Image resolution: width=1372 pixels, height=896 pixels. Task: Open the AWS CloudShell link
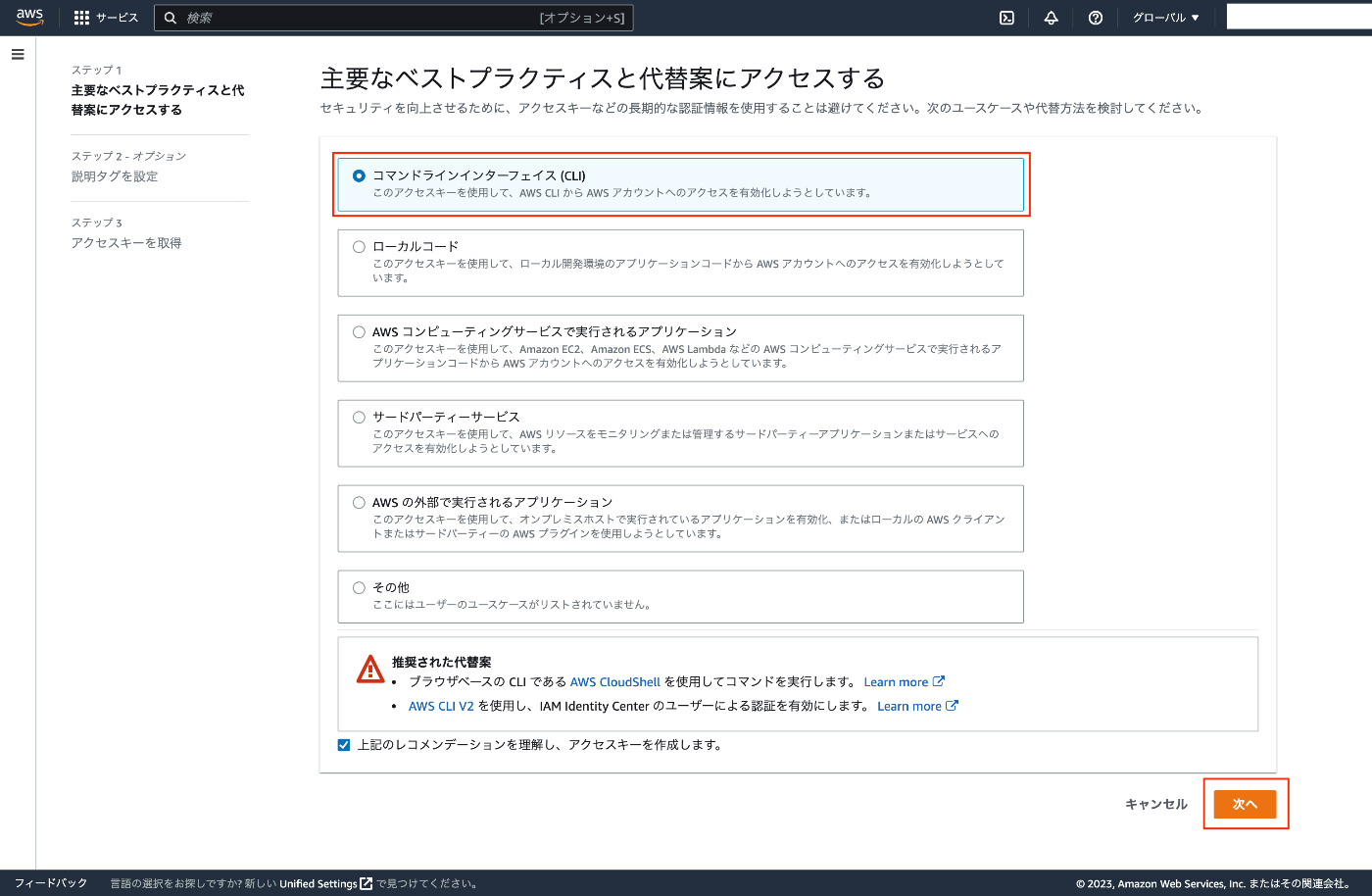615,682
